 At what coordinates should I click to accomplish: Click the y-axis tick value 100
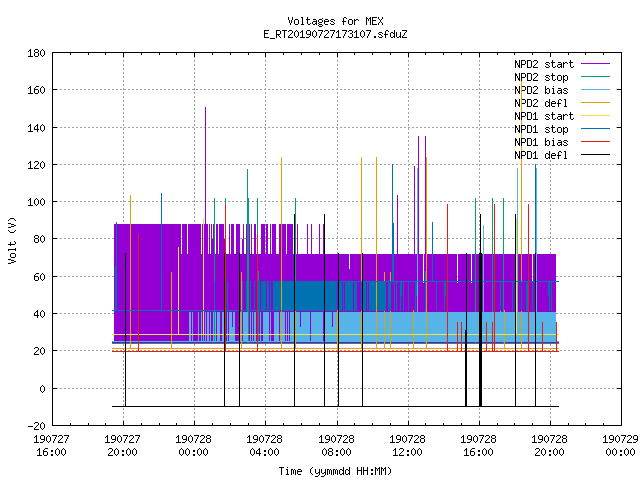(x=36, y=202)
